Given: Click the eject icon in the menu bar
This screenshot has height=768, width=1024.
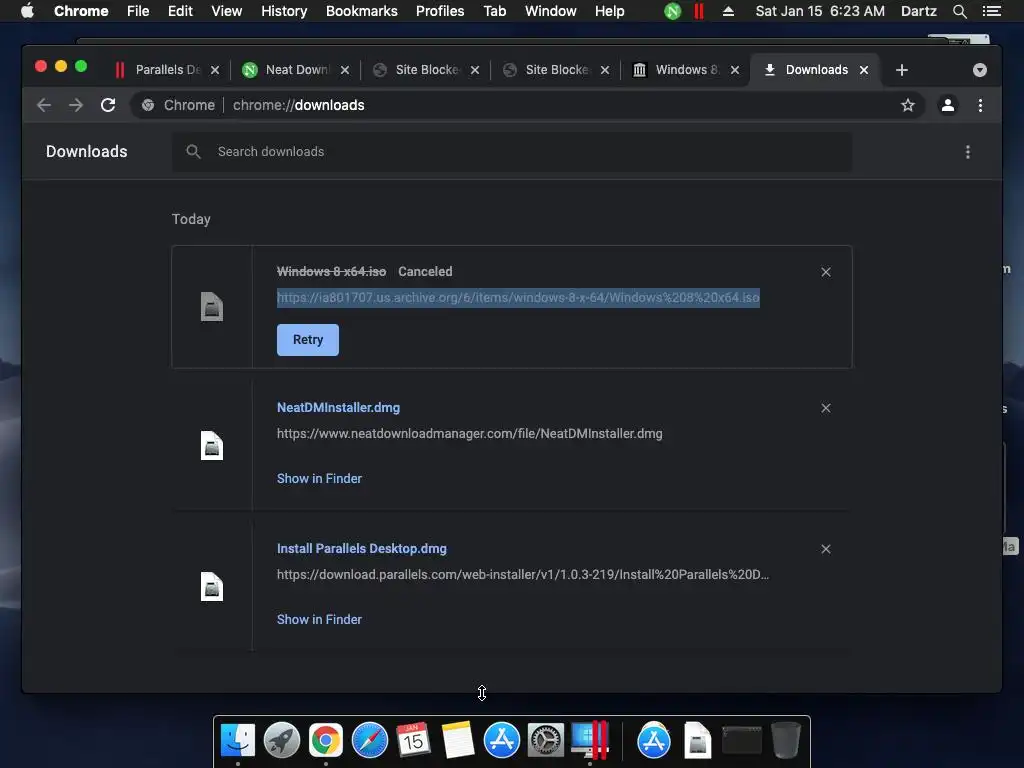Looking at the screenshot, I should tap(728, 11).
